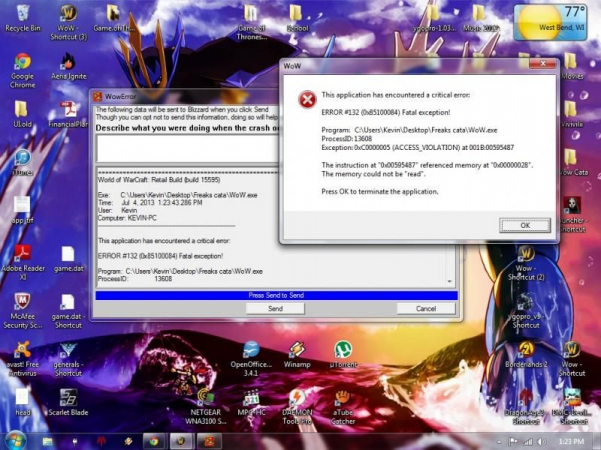
Task: Select the WoW - Shortcut (3) desktop icon
Action: pyautogui.click(x=69, y=22)
